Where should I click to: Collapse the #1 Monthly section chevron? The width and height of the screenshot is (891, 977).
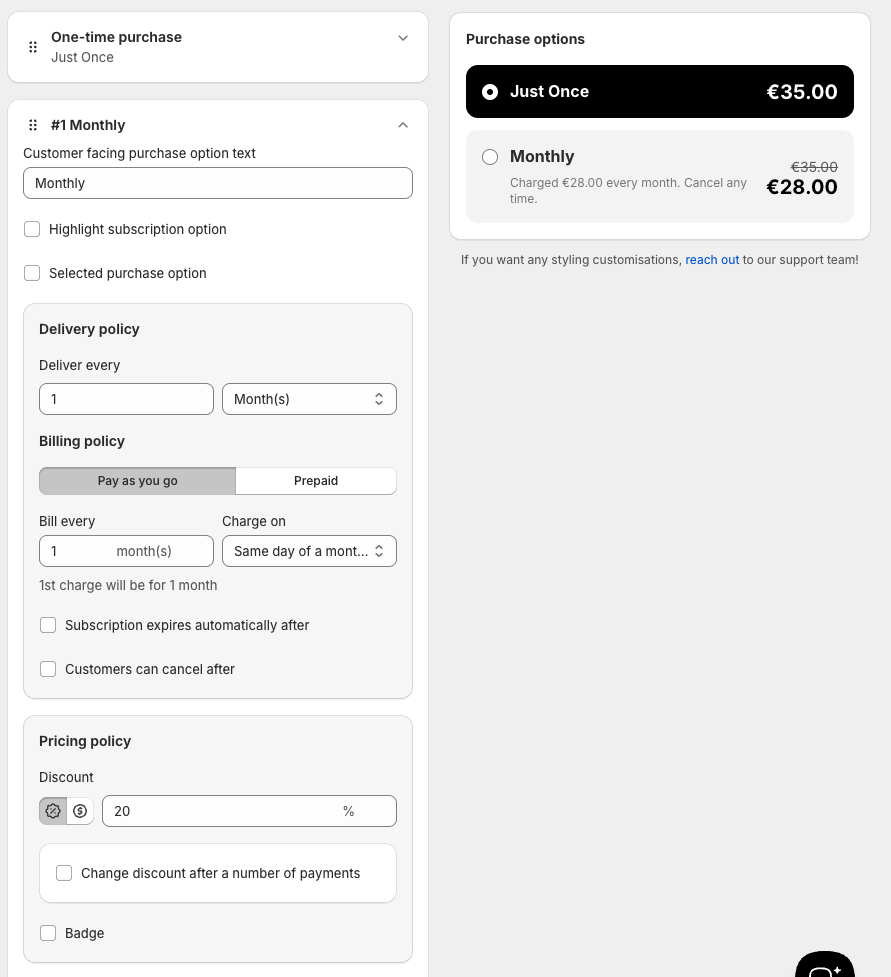tap(403, 125)
